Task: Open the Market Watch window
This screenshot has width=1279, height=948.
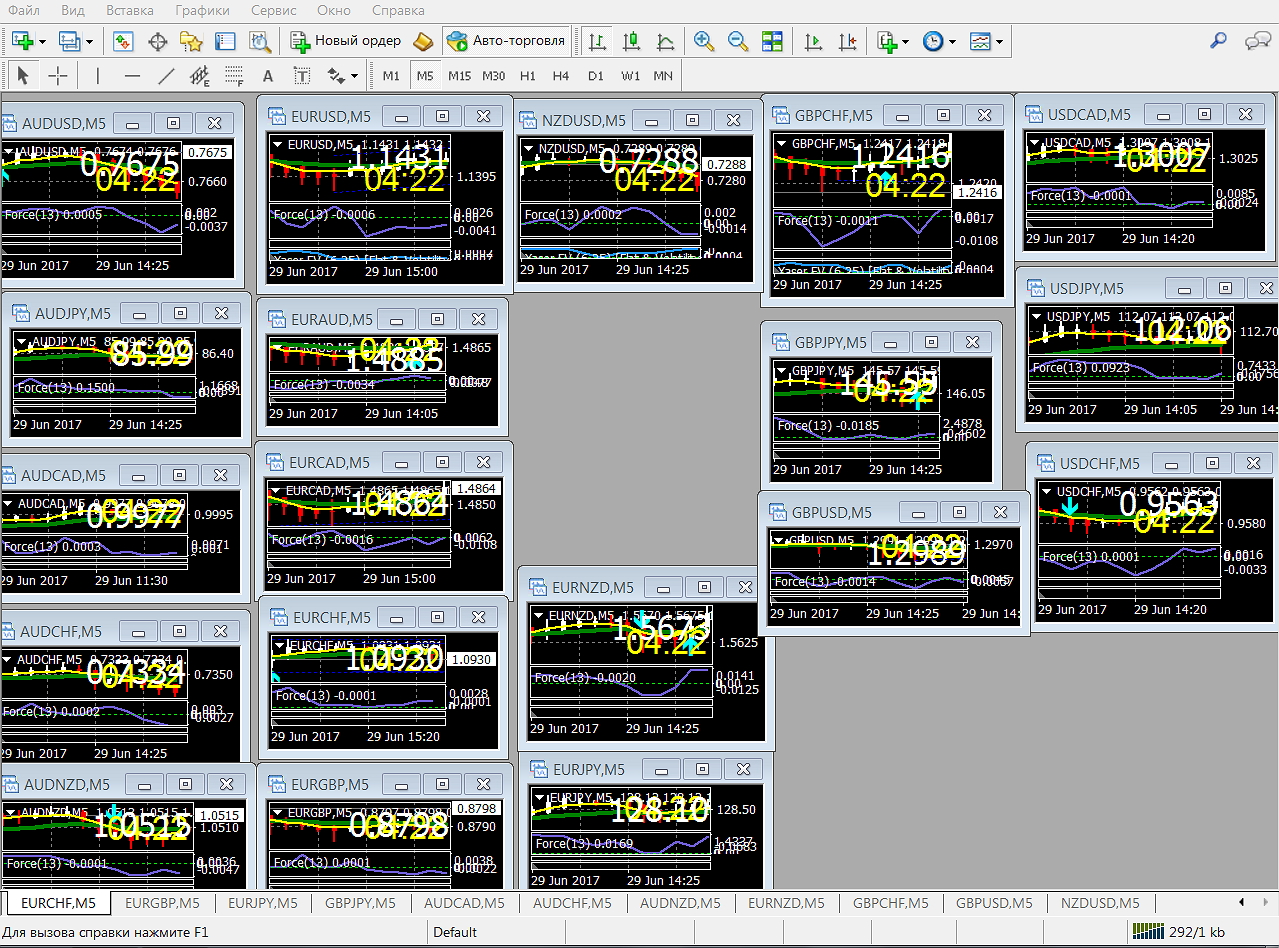Action: pos(123,41)
